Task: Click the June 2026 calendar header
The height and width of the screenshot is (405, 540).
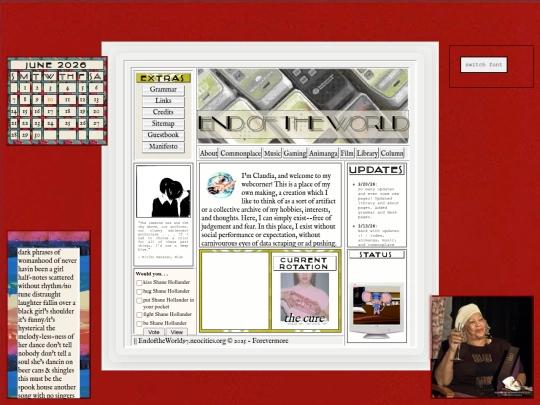Action: tap(57, 65)
